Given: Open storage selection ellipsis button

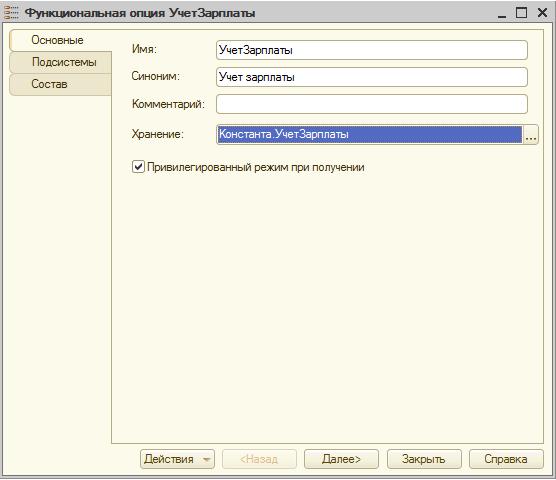Looking at the screenshot, I should (530, 135).
